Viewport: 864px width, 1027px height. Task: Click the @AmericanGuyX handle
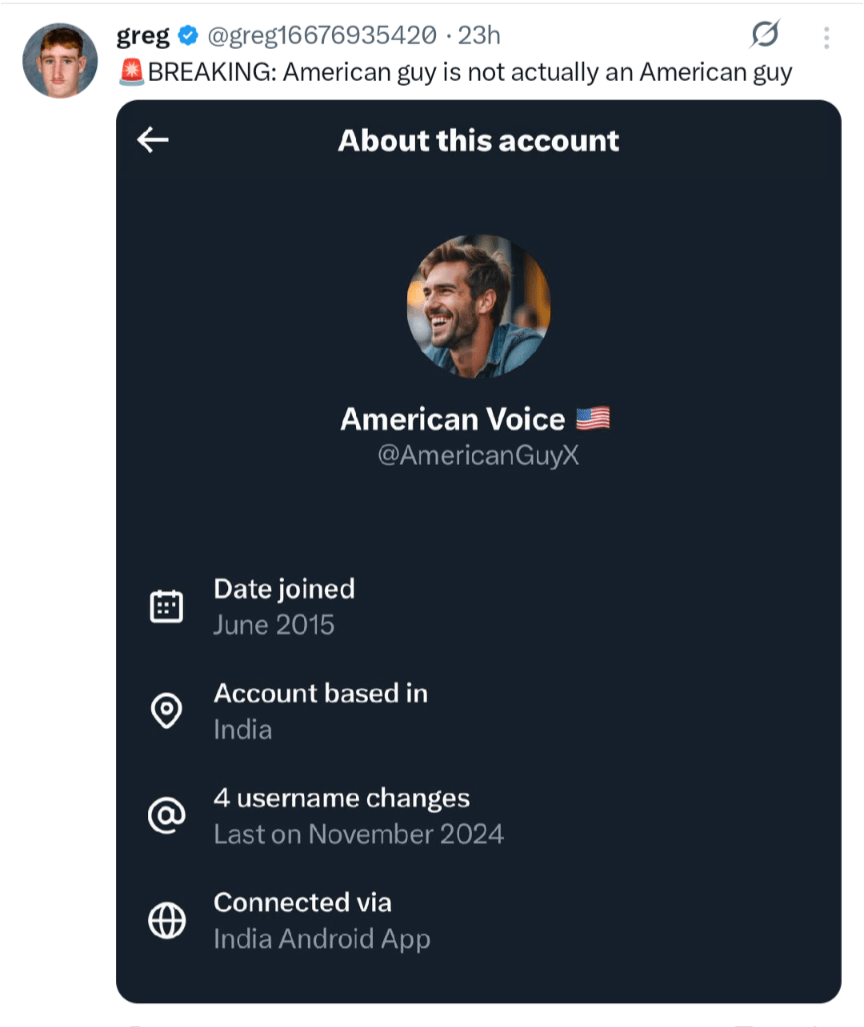[x=478, y=456]
